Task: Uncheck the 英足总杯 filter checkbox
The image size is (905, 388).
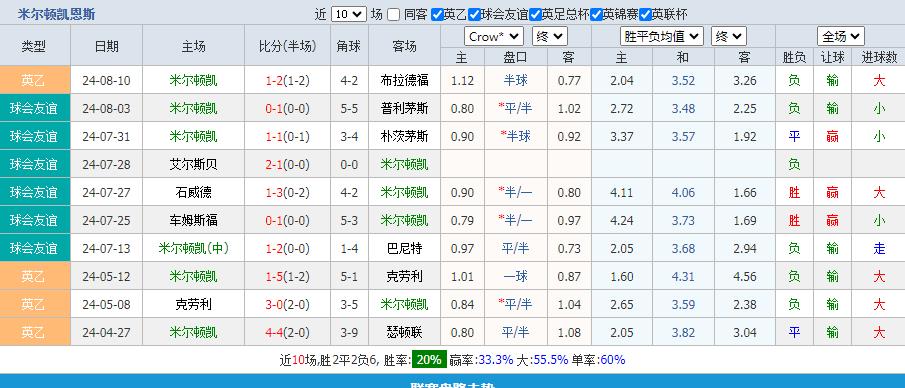Action: (535, 14)
